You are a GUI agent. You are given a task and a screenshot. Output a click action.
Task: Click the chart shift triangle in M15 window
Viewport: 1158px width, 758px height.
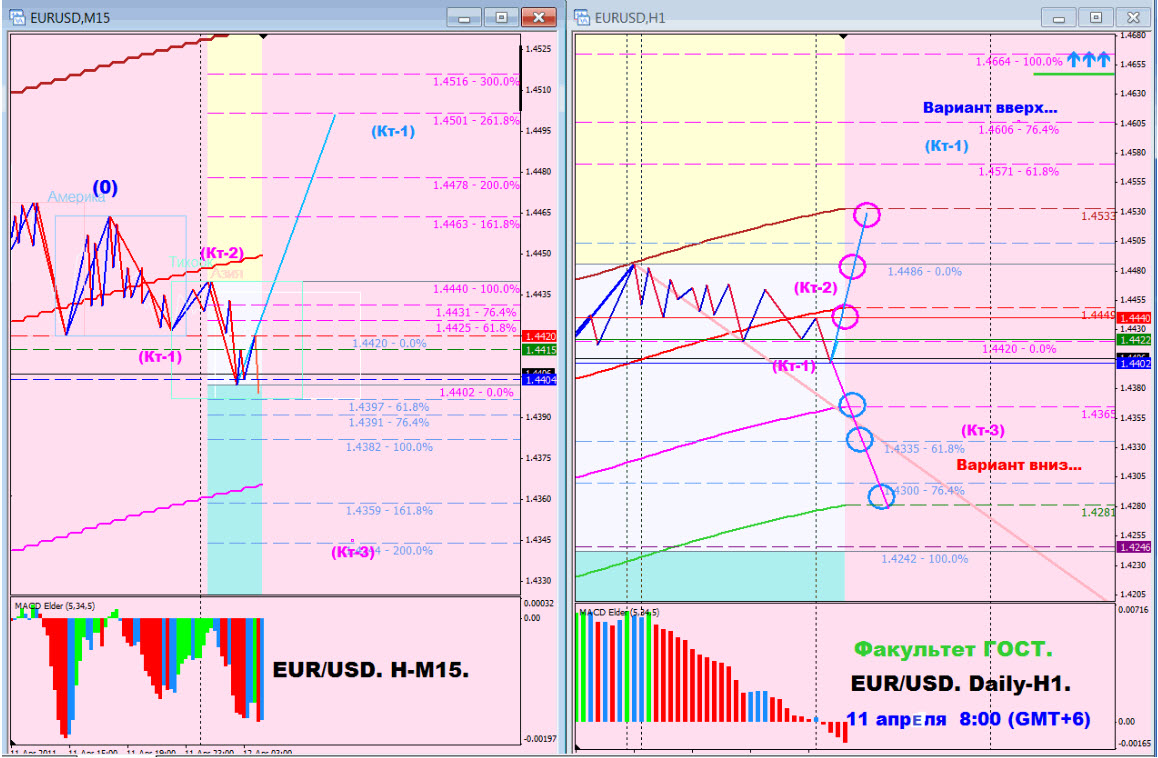click(264, 36)
